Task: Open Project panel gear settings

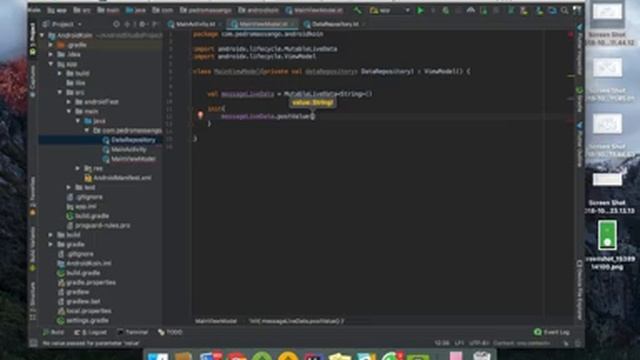Action: tap(142, 24)
